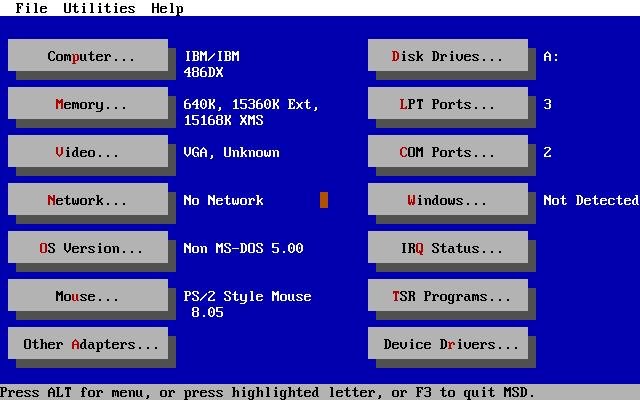Click the 15168K XMS value
640x400 pixels.
pos(224,120)
